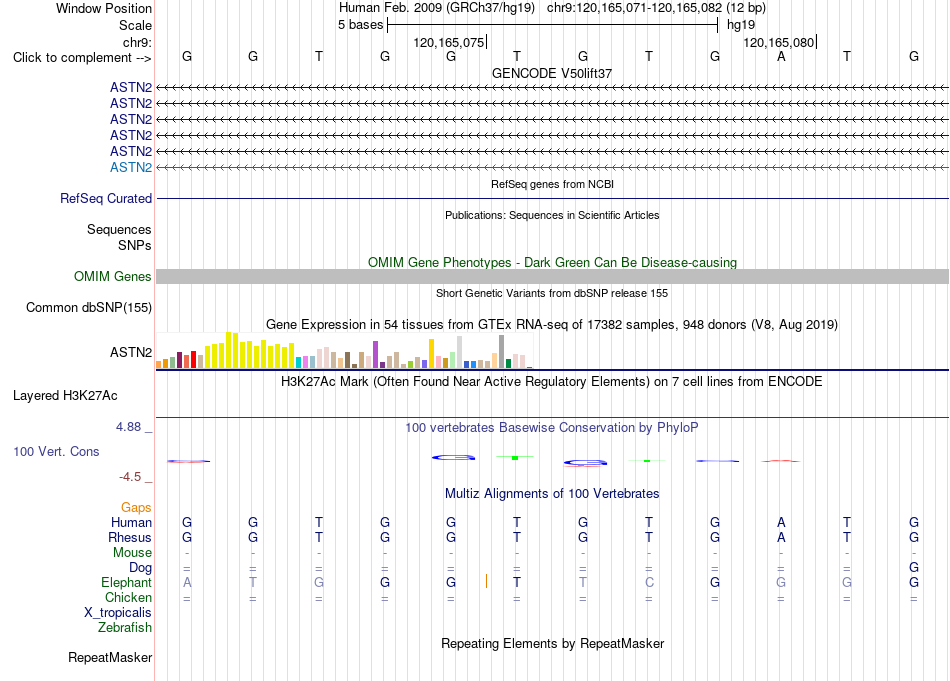
Task: Click the 100 Vert. Cons label
Action: [x=56, y=451]
